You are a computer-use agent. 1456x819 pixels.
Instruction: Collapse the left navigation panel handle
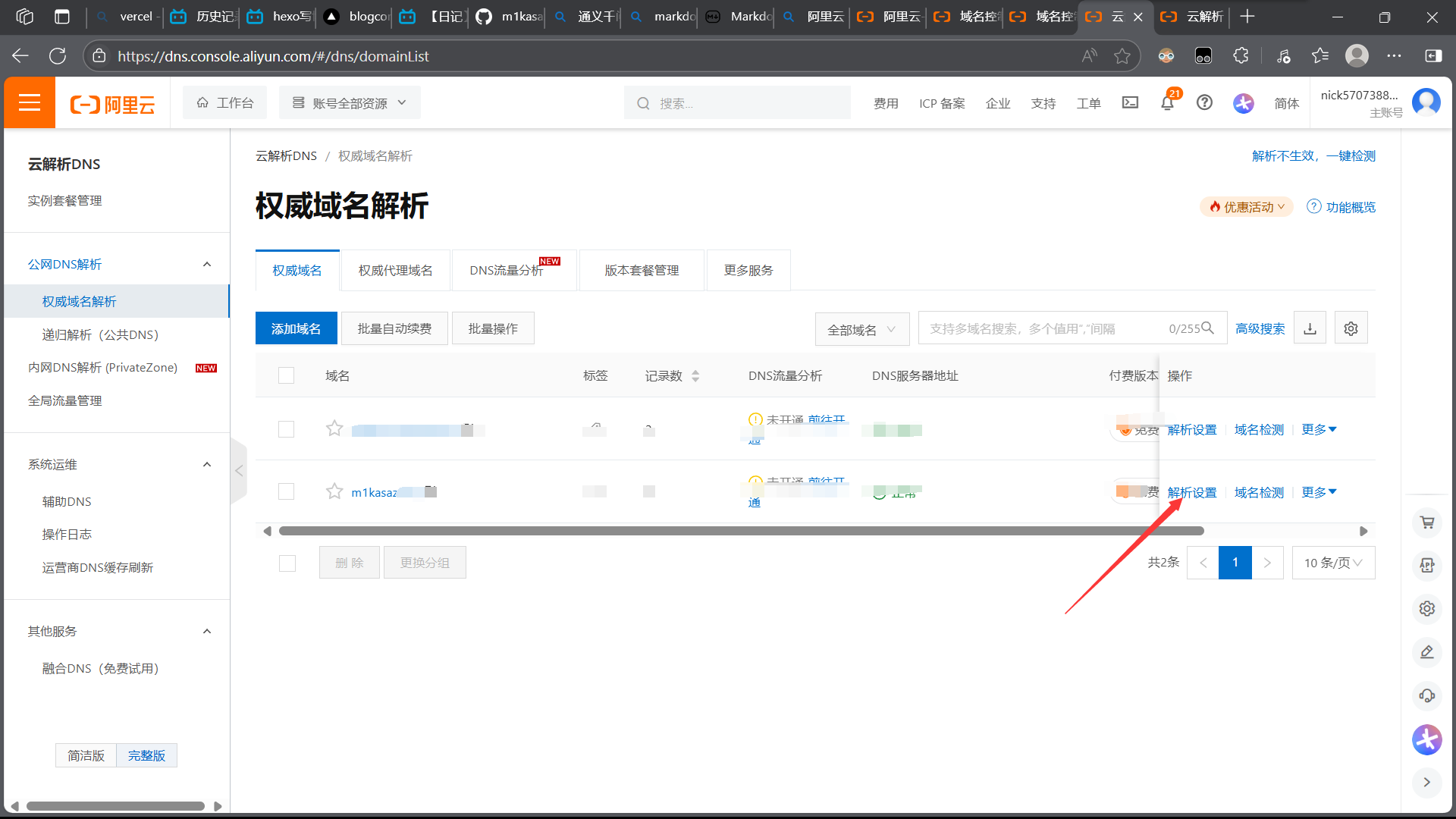click(239, 471)
